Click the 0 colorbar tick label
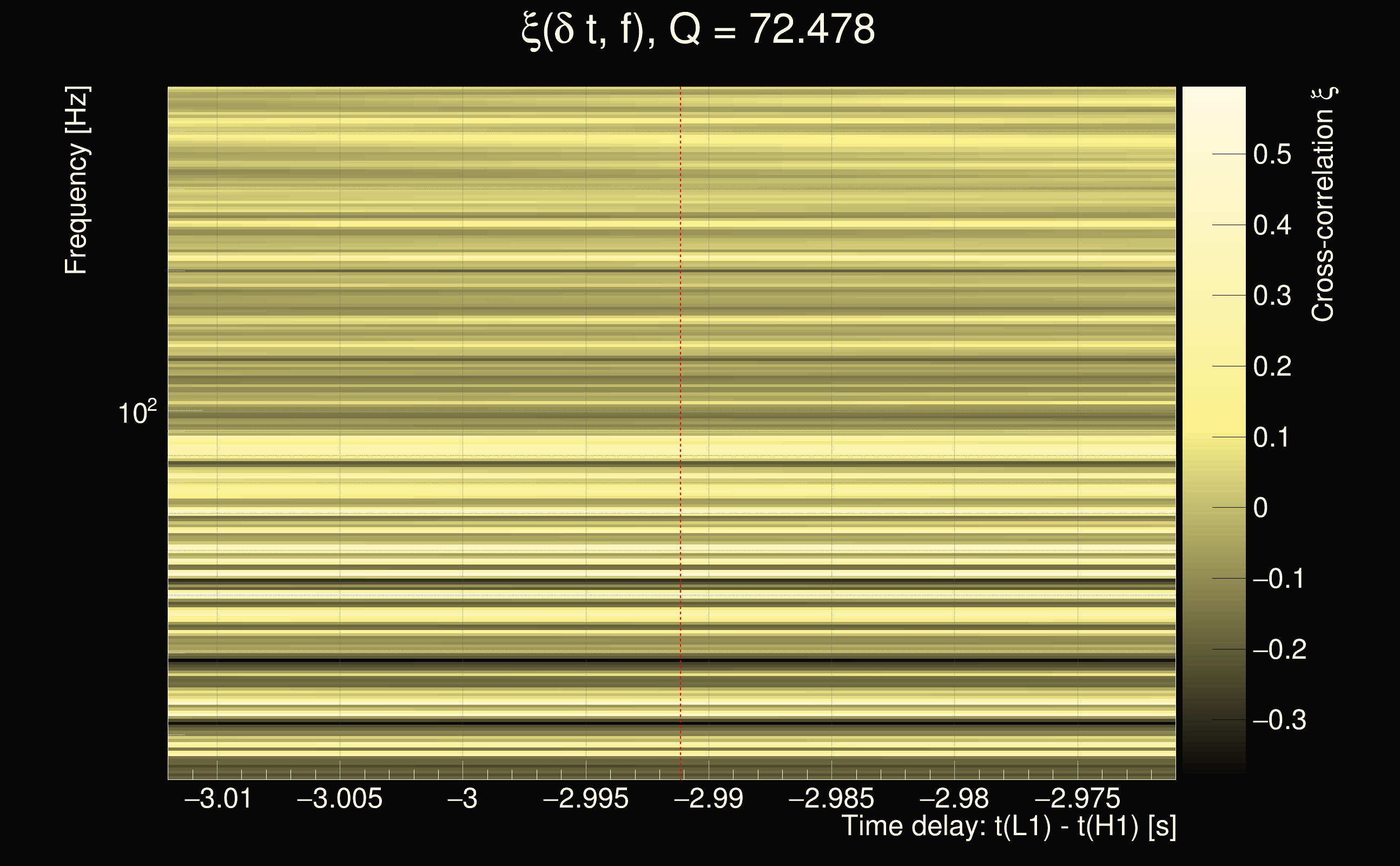 coord(1260,508)
